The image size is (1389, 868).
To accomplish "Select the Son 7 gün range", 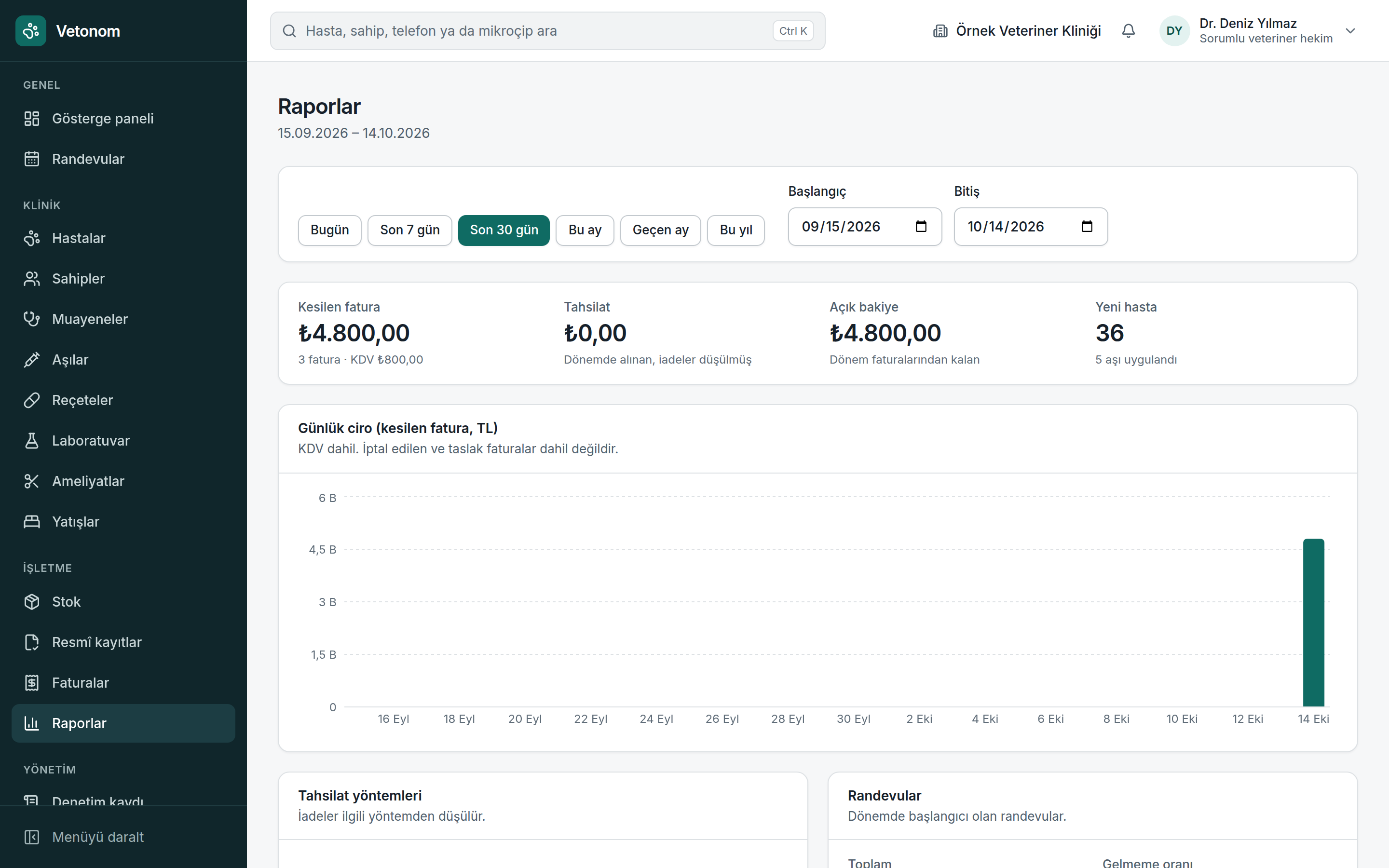I will [x=410, y=230].
